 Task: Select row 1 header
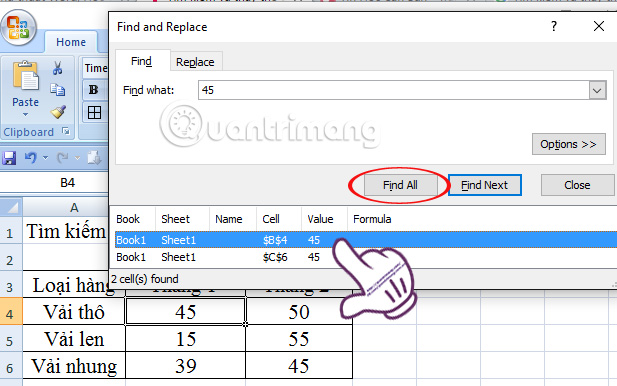coord(11,232)
